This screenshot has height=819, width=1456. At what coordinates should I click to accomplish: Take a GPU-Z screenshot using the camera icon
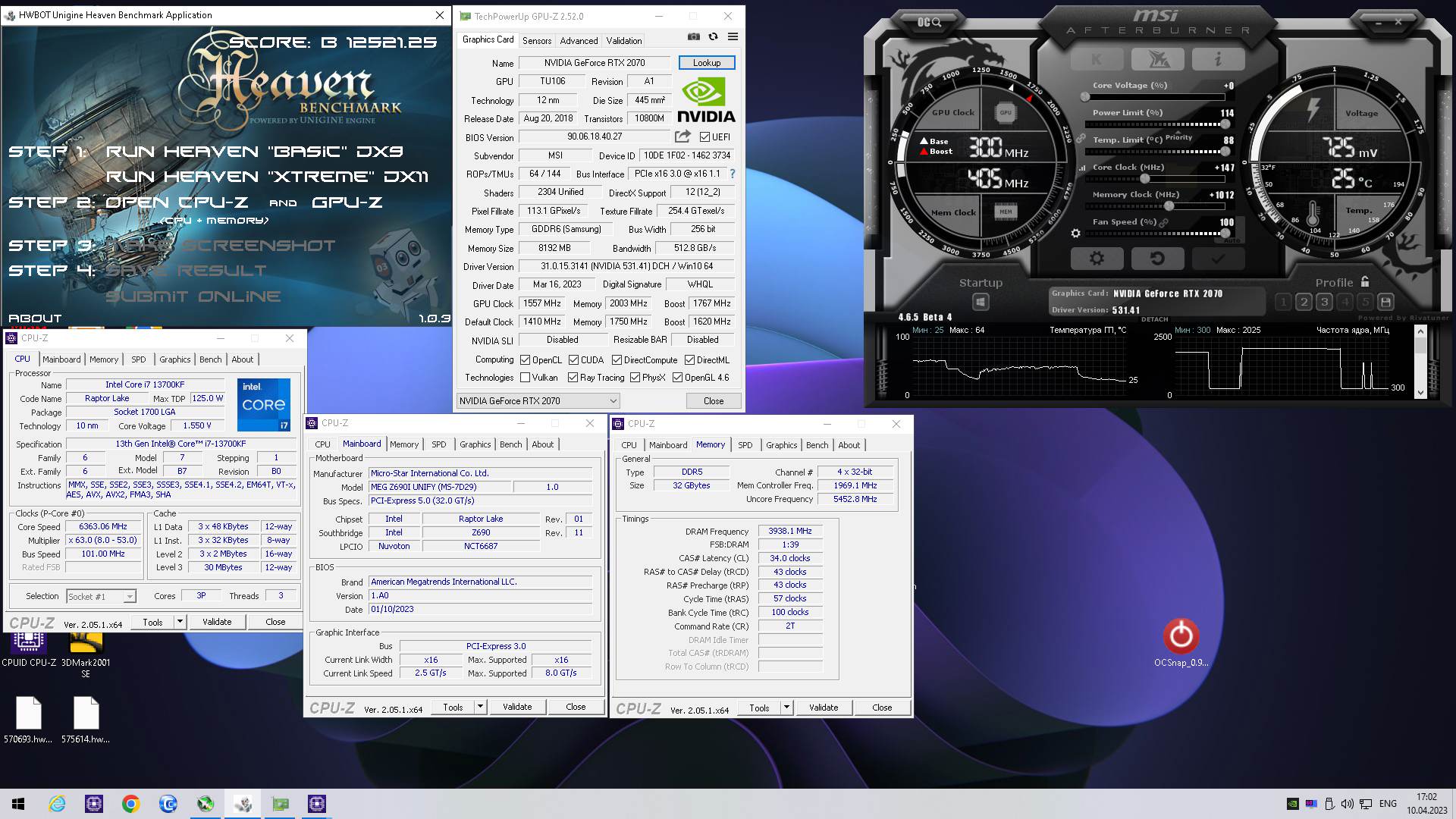693,36
